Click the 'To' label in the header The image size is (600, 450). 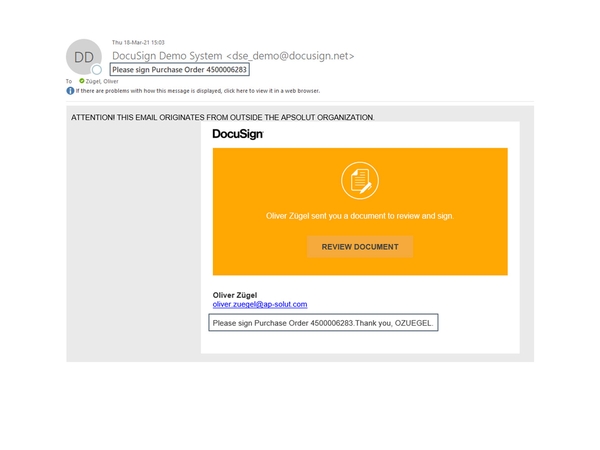point(69,81)
